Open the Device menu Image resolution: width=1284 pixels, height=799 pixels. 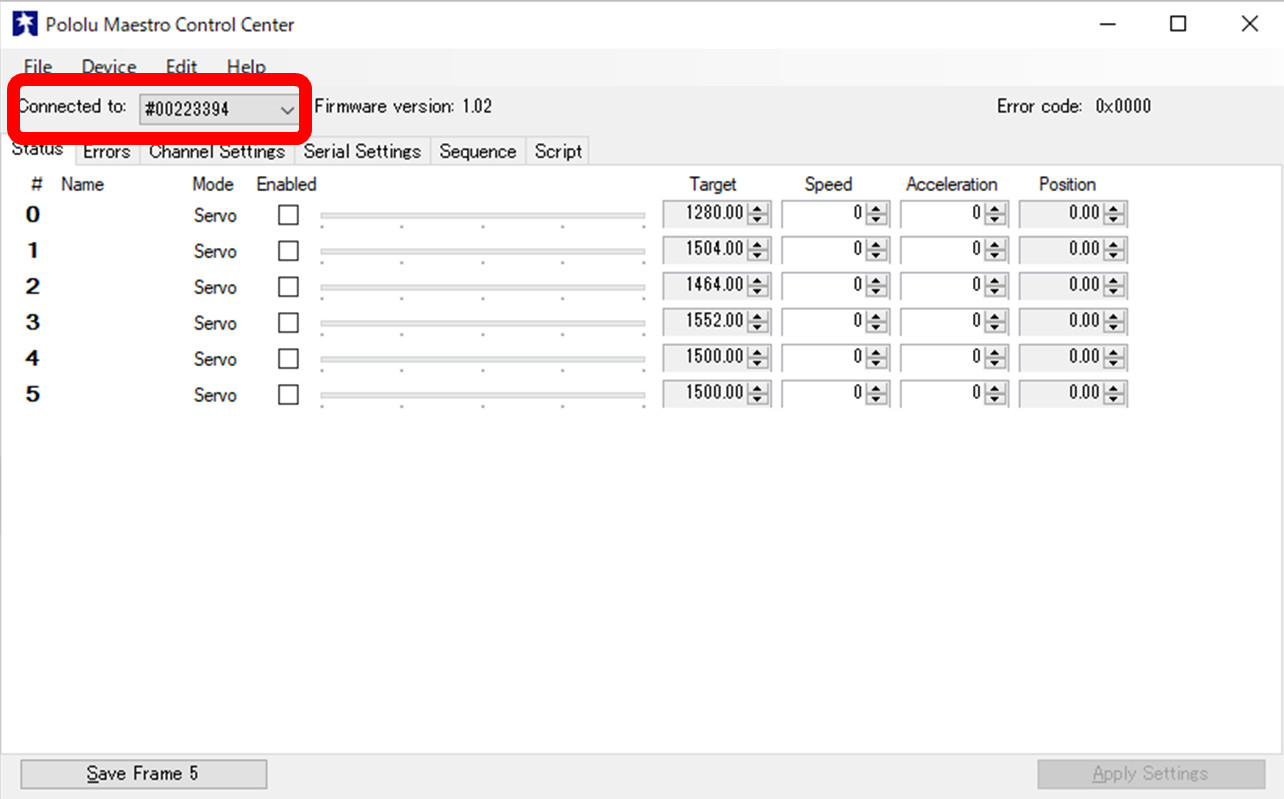109,67
